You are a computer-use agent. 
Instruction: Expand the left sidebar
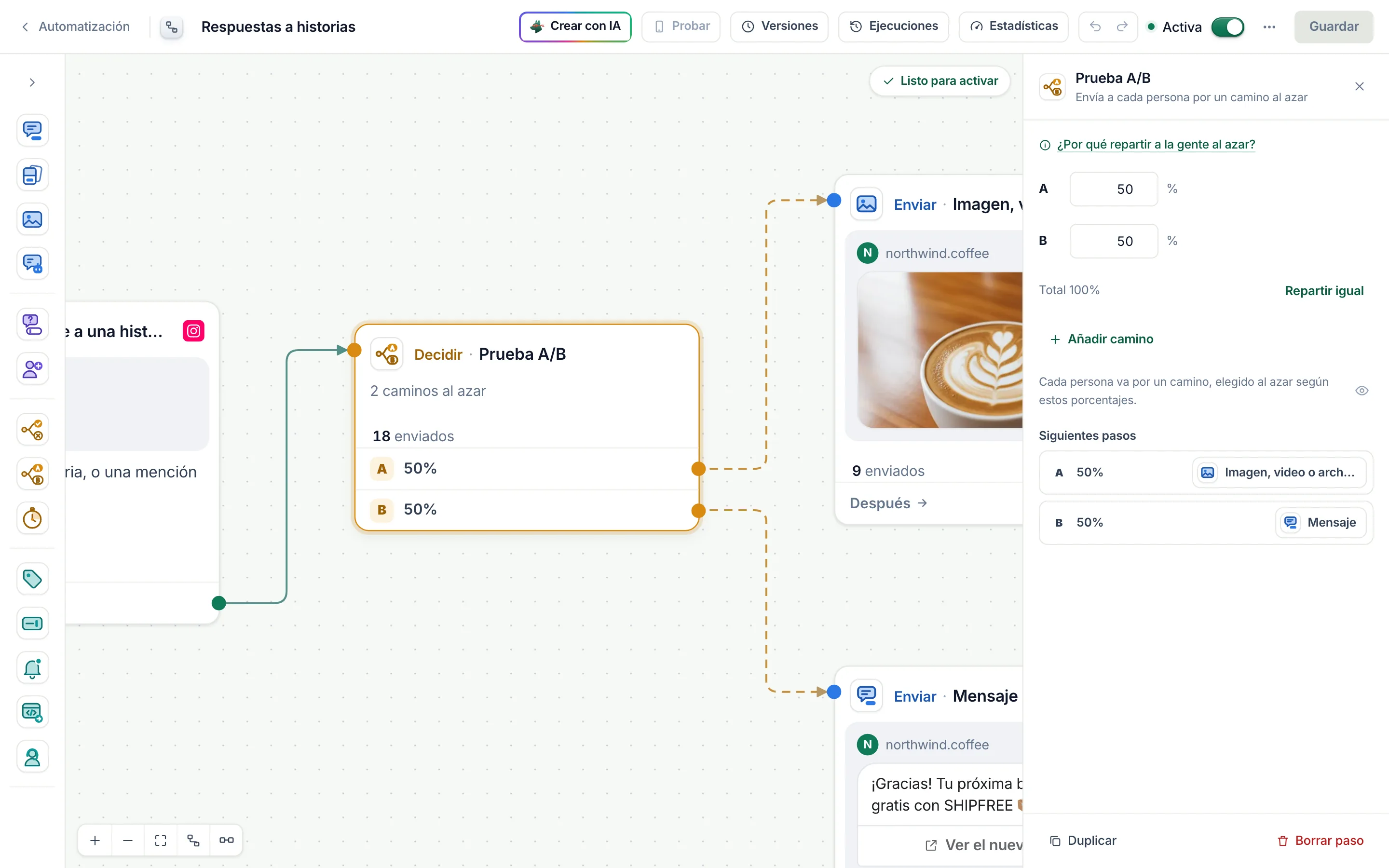pos(32,82)
